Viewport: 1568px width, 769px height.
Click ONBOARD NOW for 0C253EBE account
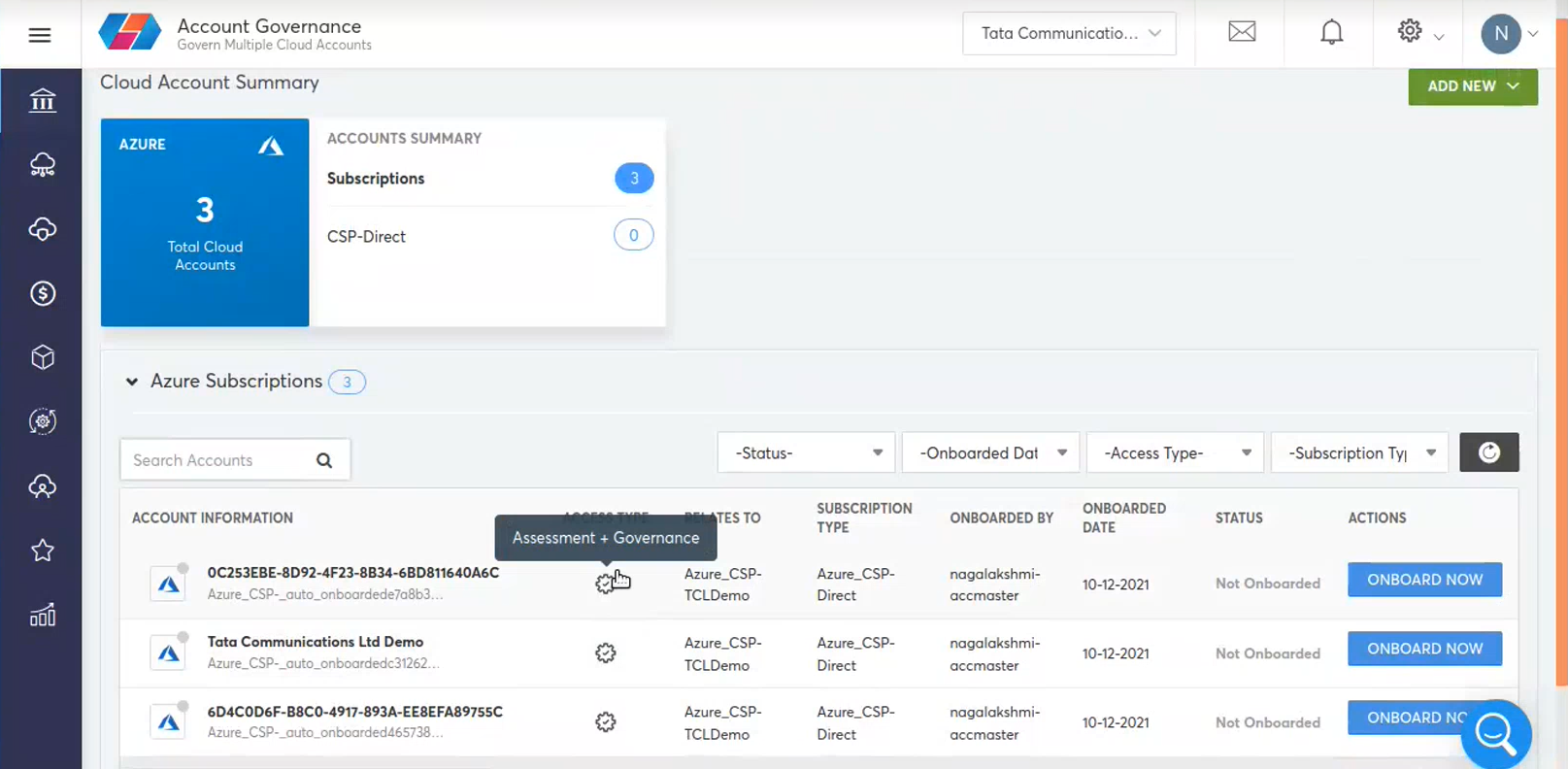(x=1424, y=580)
